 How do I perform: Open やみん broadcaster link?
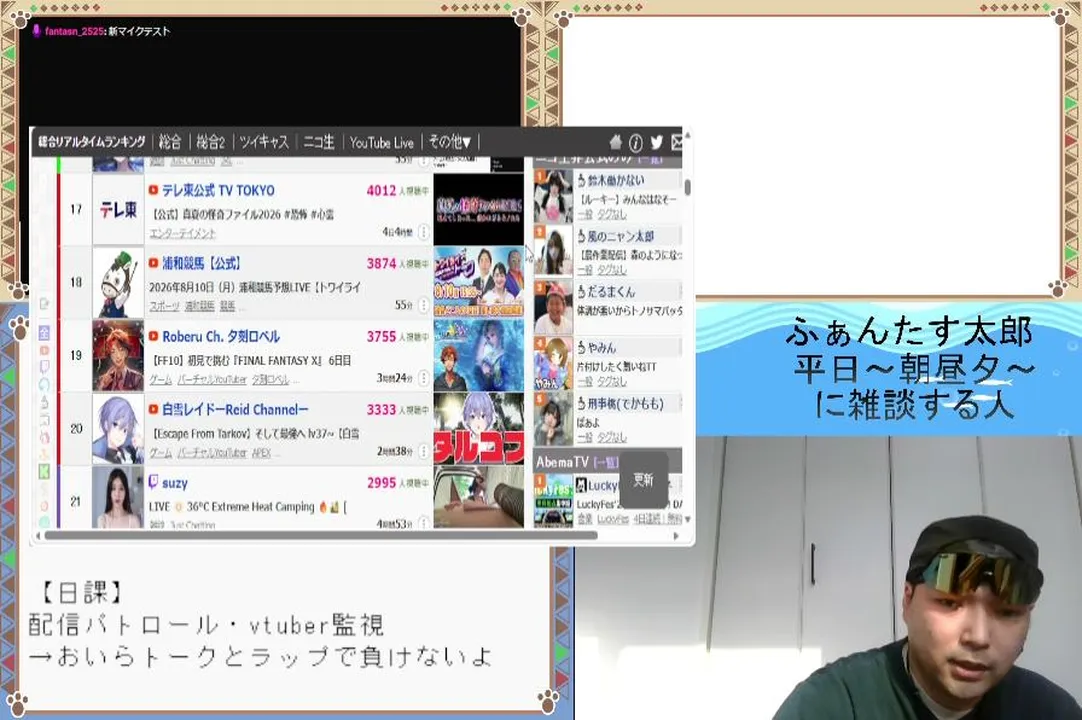(602, 347)
